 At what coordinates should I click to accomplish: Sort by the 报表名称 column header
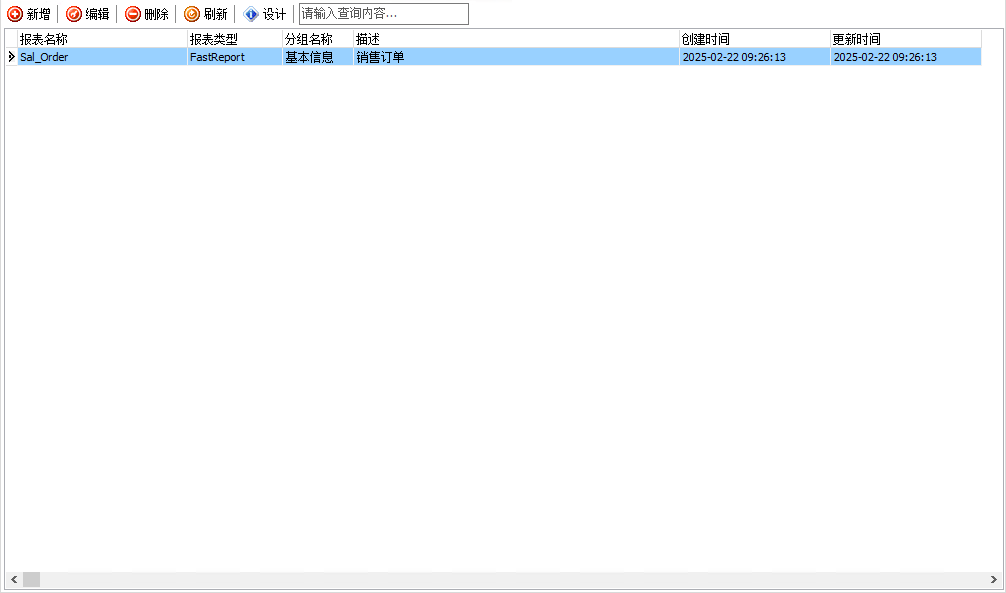click(x=103, y=39)
